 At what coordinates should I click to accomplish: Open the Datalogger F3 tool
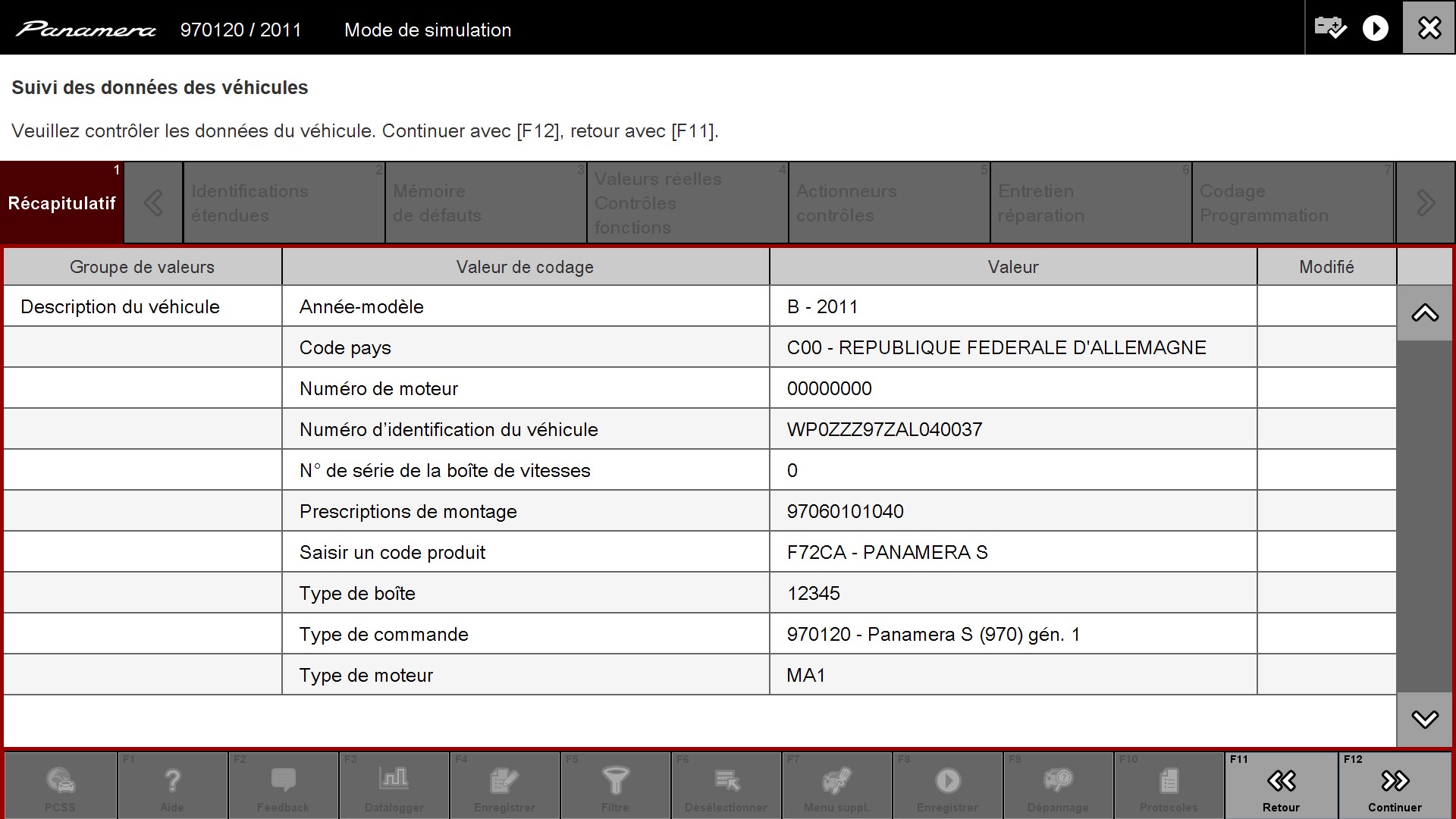coord(394,785)
